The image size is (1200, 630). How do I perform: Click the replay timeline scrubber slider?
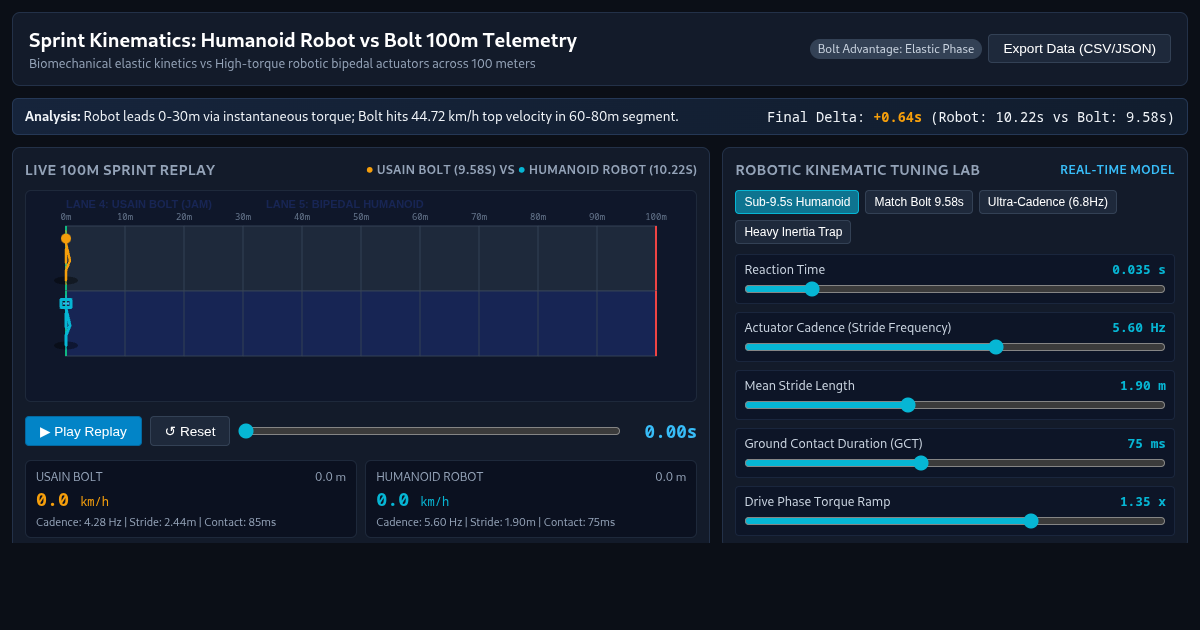[429, 431]
